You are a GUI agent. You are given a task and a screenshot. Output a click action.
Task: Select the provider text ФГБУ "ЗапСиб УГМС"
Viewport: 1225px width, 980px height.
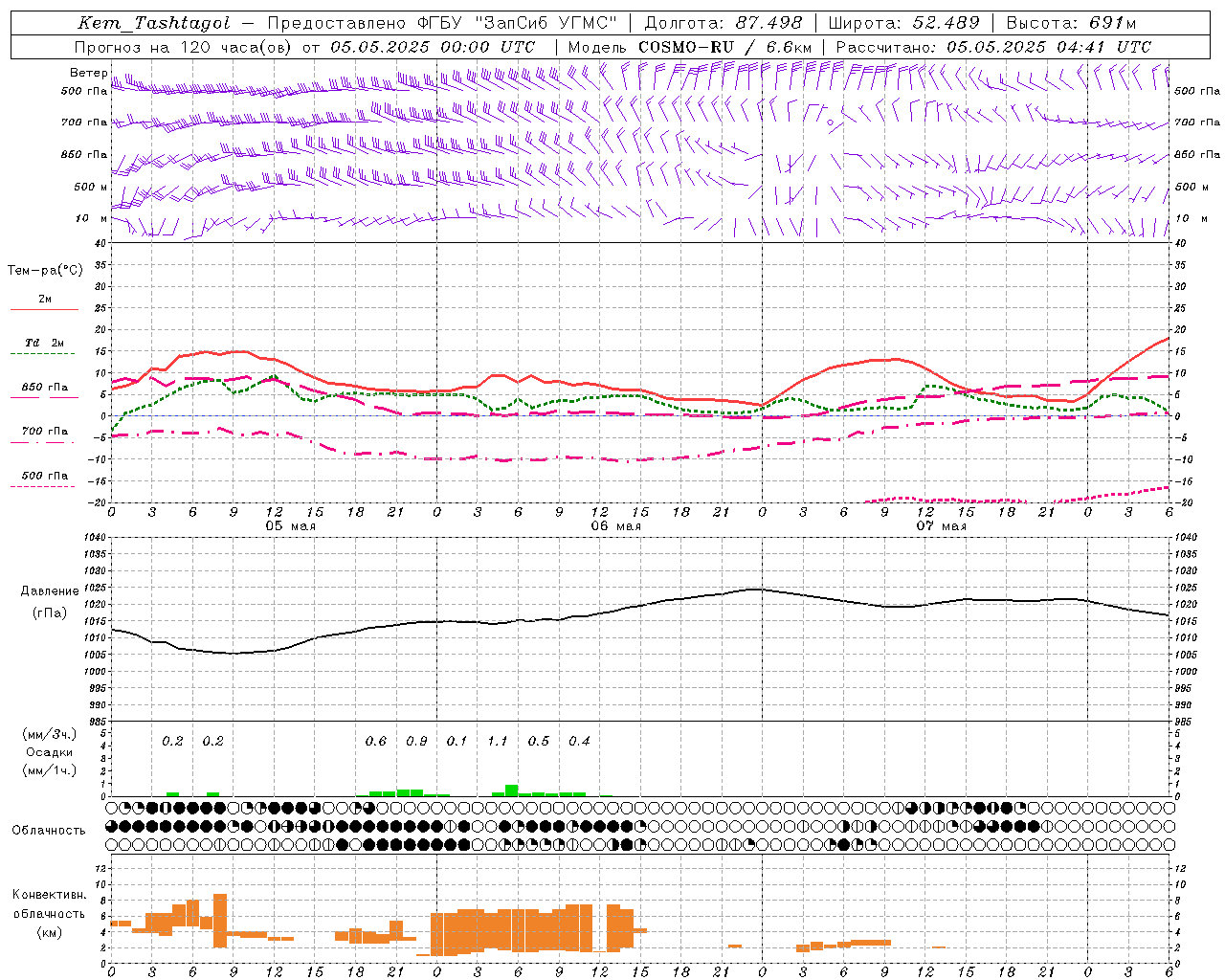coord(518,23)
